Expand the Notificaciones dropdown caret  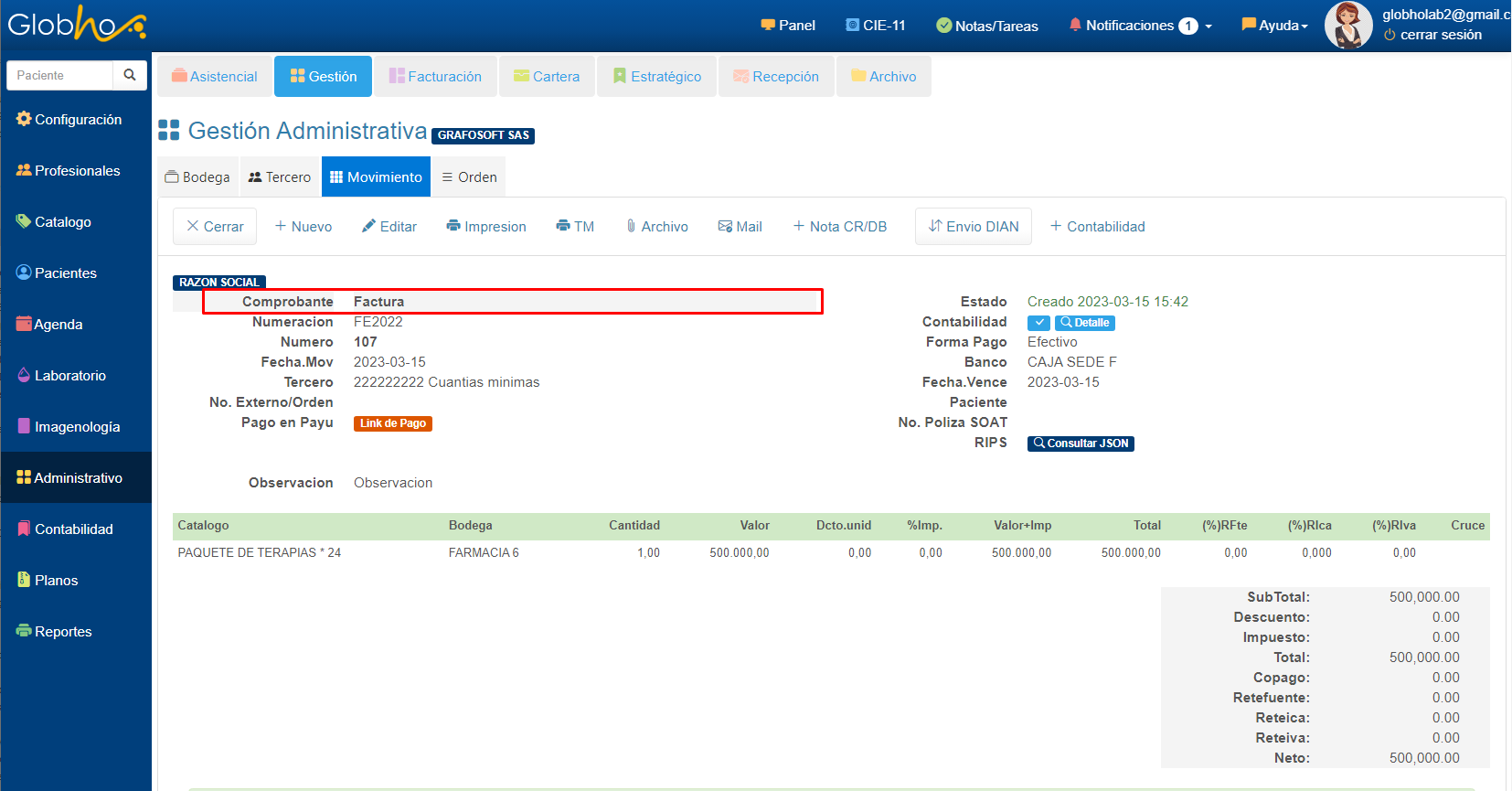1209,27
